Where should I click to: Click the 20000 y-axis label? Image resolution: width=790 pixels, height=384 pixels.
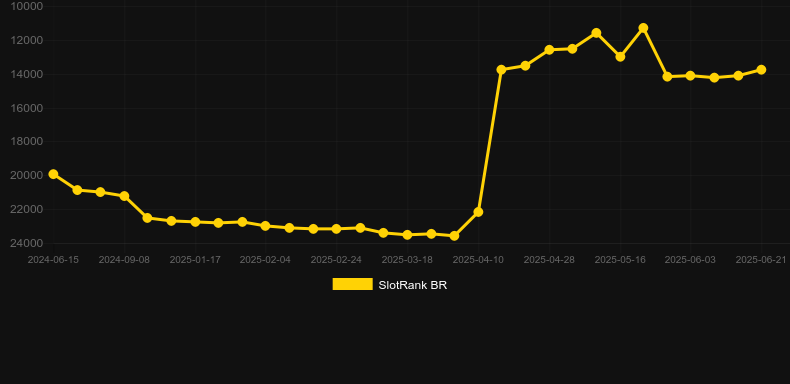pos(26,175)
